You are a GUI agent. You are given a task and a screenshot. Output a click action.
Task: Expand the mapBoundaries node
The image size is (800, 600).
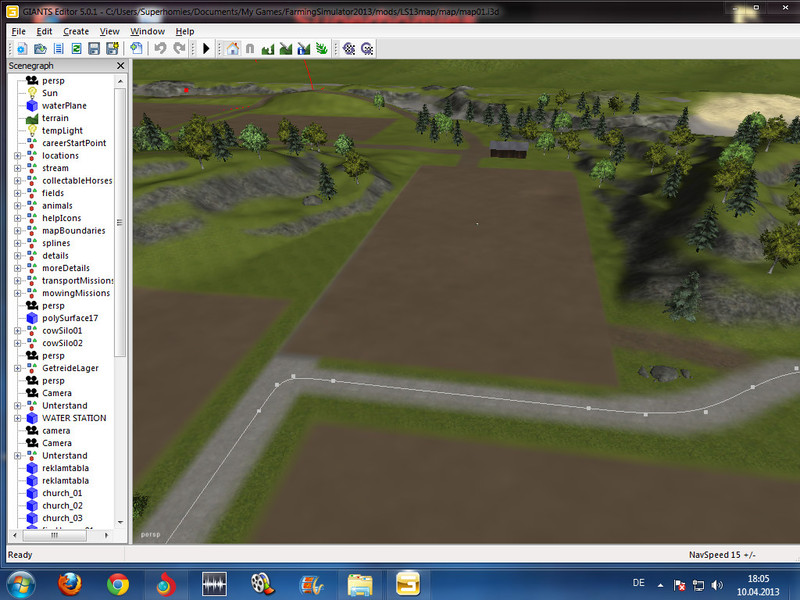pos(17,231)
